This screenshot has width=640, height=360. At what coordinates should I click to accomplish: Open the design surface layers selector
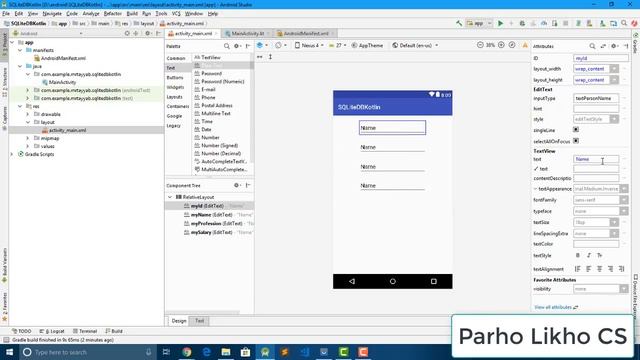[262, 45]
